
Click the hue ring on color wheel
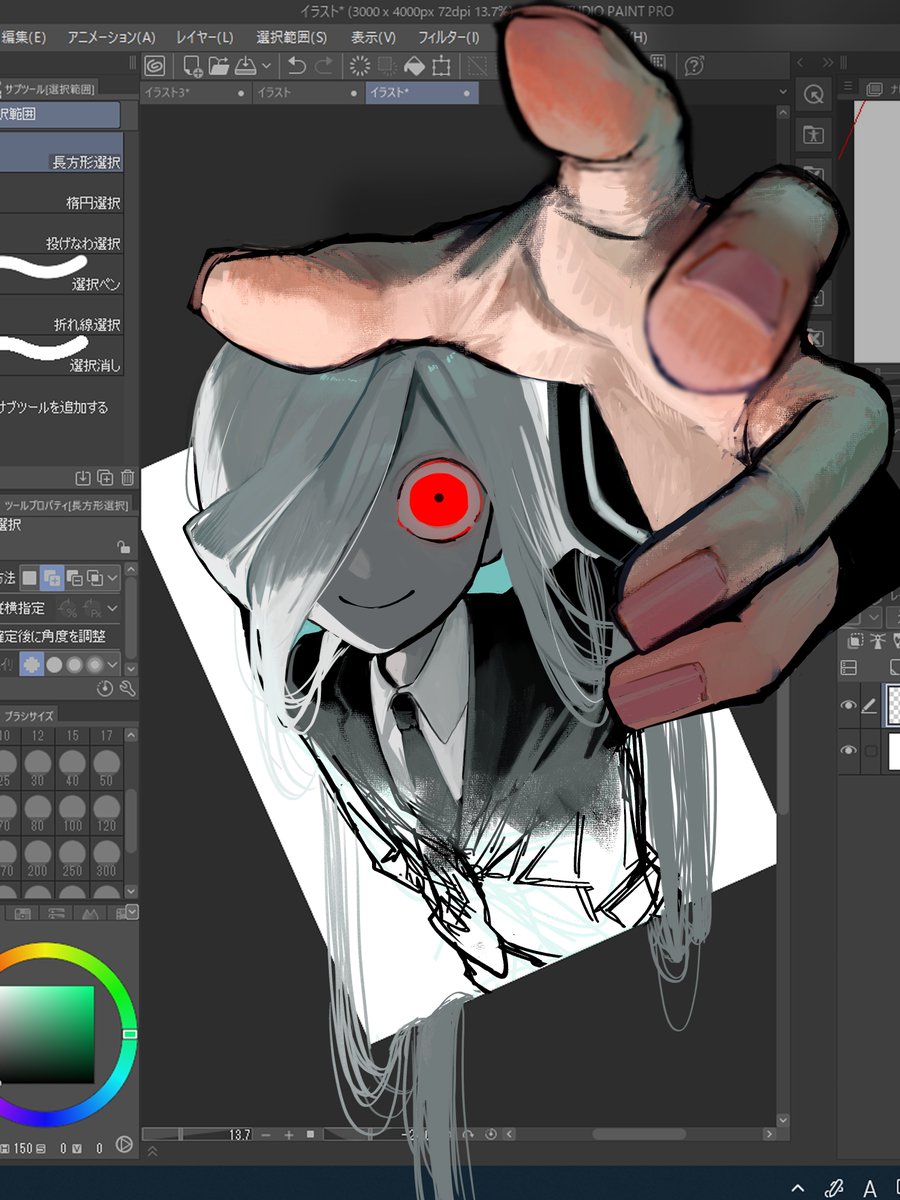click(x=129, y=1033)
